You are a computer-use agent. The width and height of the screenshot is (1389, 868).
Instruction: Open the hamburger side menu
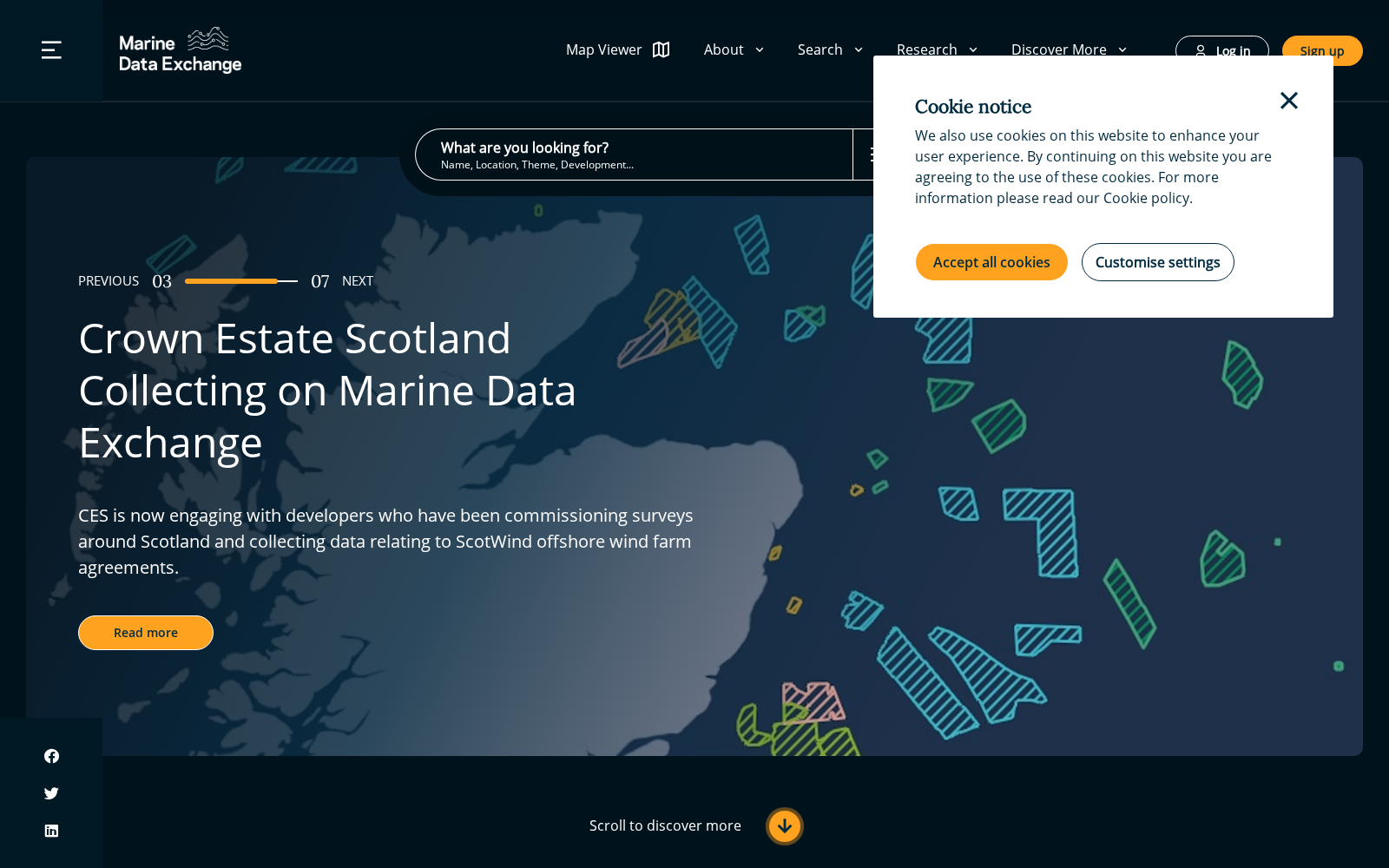[x=51, y=50]
